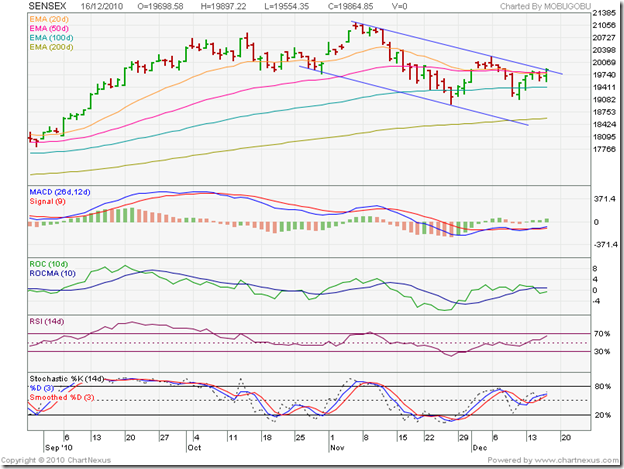Screen dimensions: 624x469
Task: Toggle the EMA (100d) legend label
Action: coord(51,40)
